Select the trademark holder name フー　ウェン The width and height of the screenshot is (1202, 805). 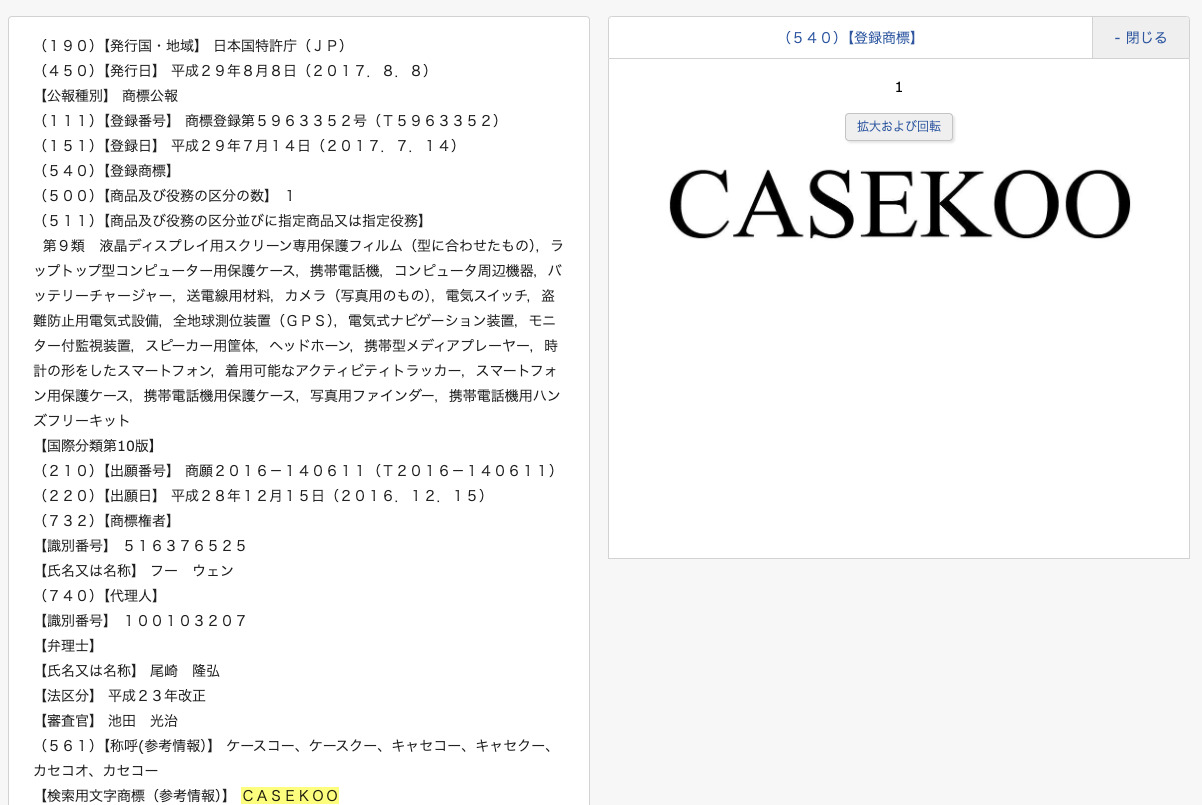tap(194, 570)
